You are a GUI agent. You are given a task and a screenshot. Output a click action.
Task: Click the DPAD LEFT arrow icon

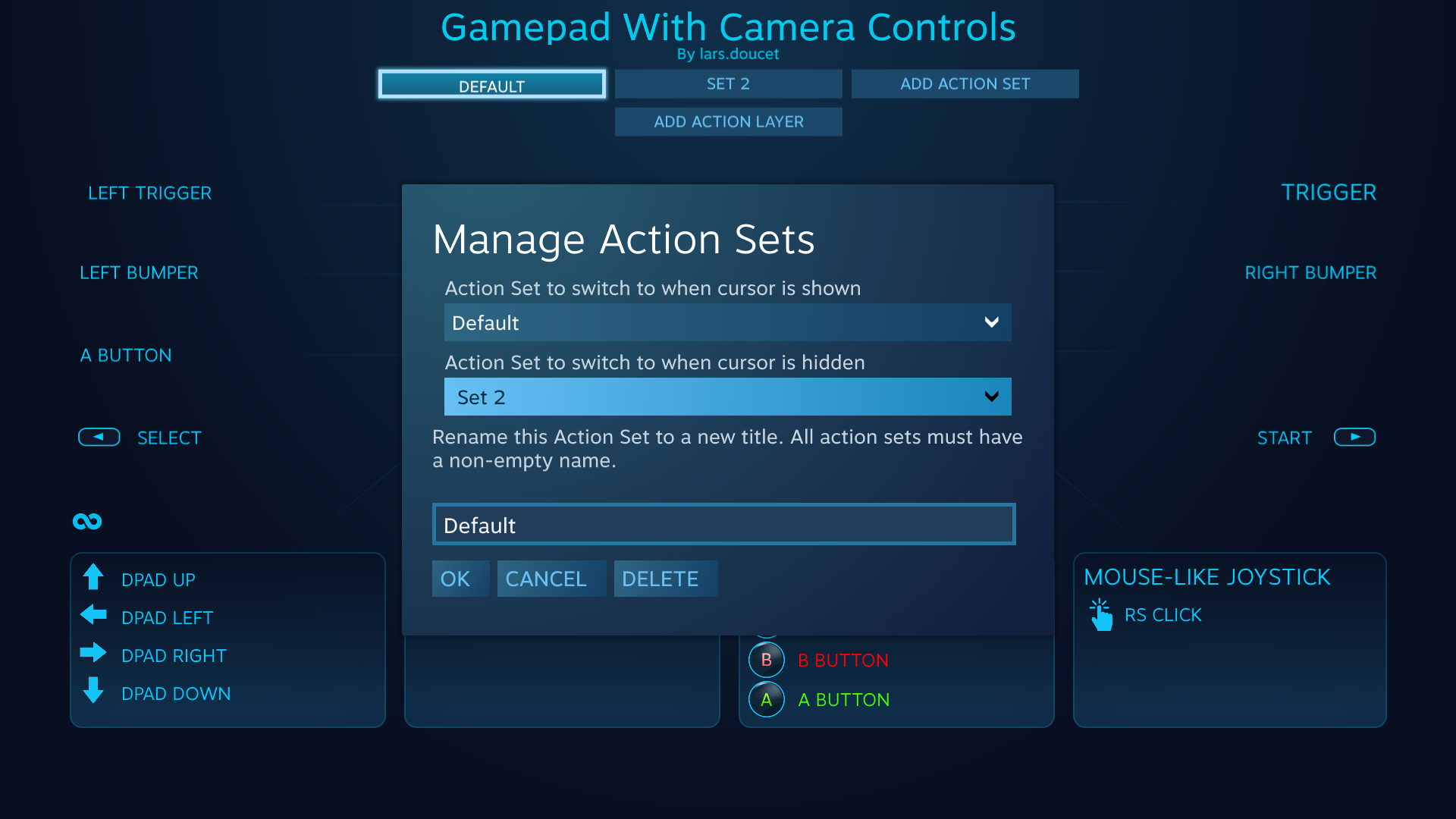[x=95, y=616]
